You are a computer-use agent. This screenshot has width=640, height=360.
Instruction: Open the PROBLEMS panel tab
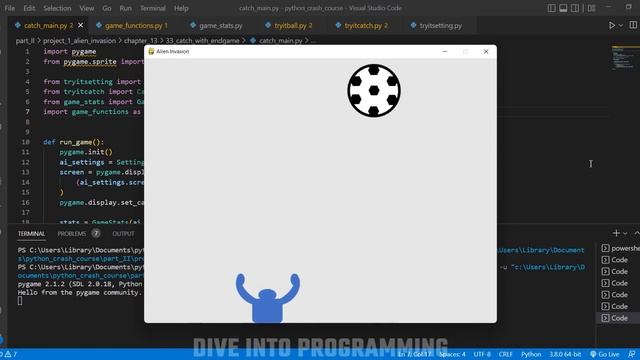(x=72, y=233)
